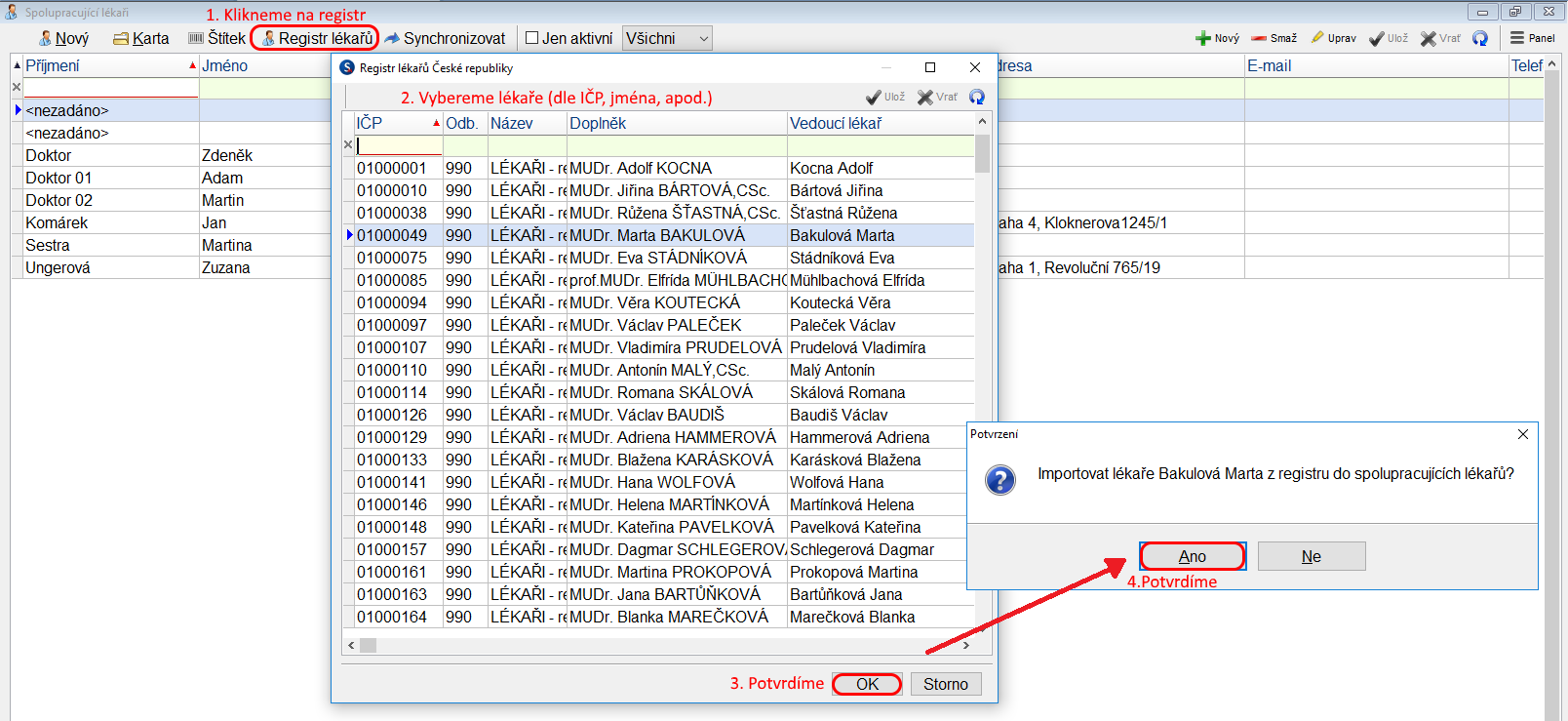Click the Uprav pencil icon
The image size is (1568, 721).
[x=1318, y=38]
